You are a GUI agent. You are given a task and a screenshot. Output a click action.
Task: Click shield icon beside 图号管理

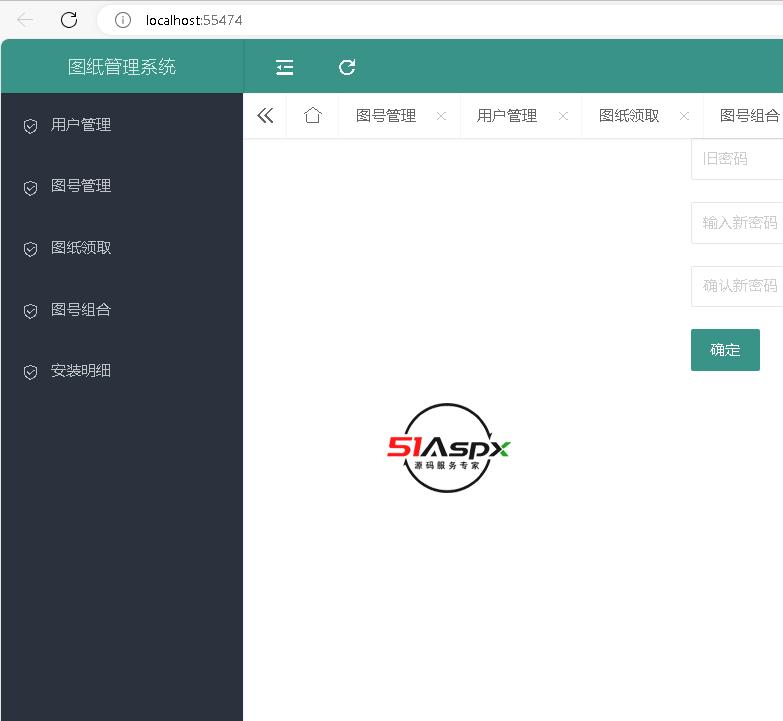(x=30, y=188)
